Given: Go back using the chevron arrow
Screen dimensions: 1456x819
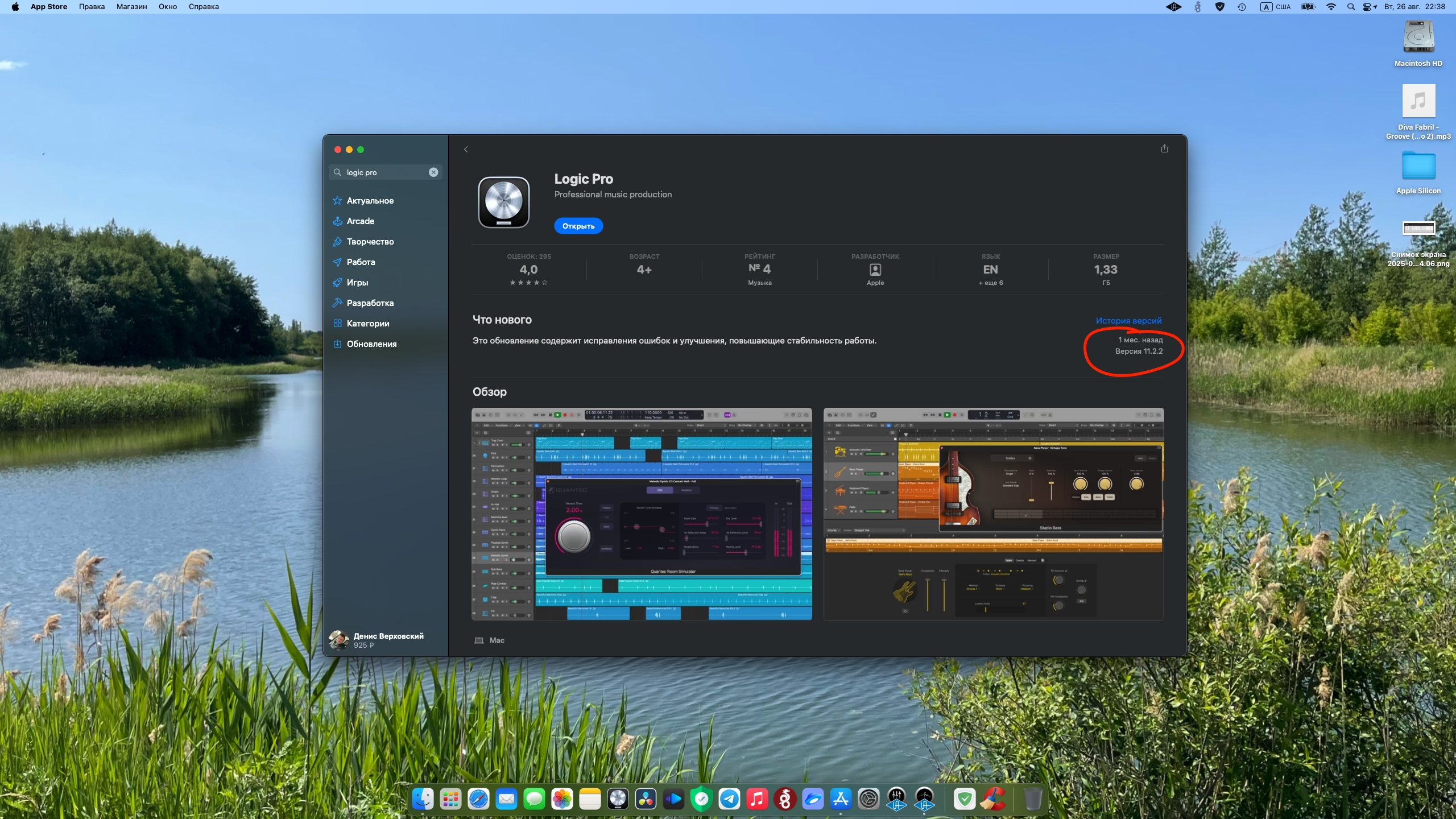Looking at the screenshot, I should 466,150.
